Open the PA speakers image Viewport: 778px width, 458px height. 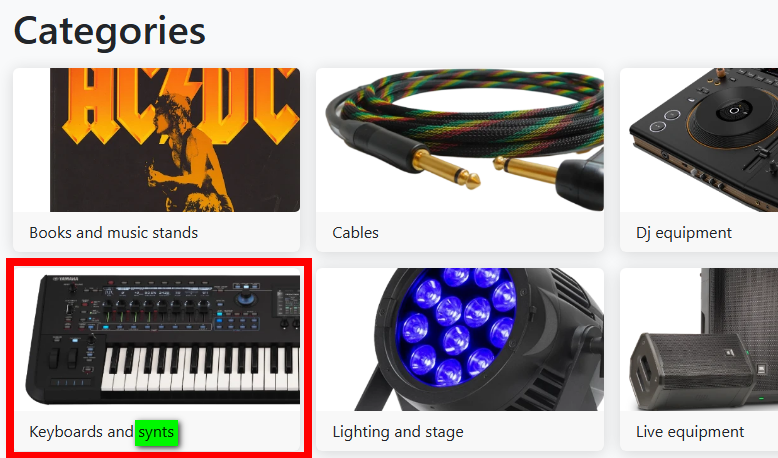699,339
